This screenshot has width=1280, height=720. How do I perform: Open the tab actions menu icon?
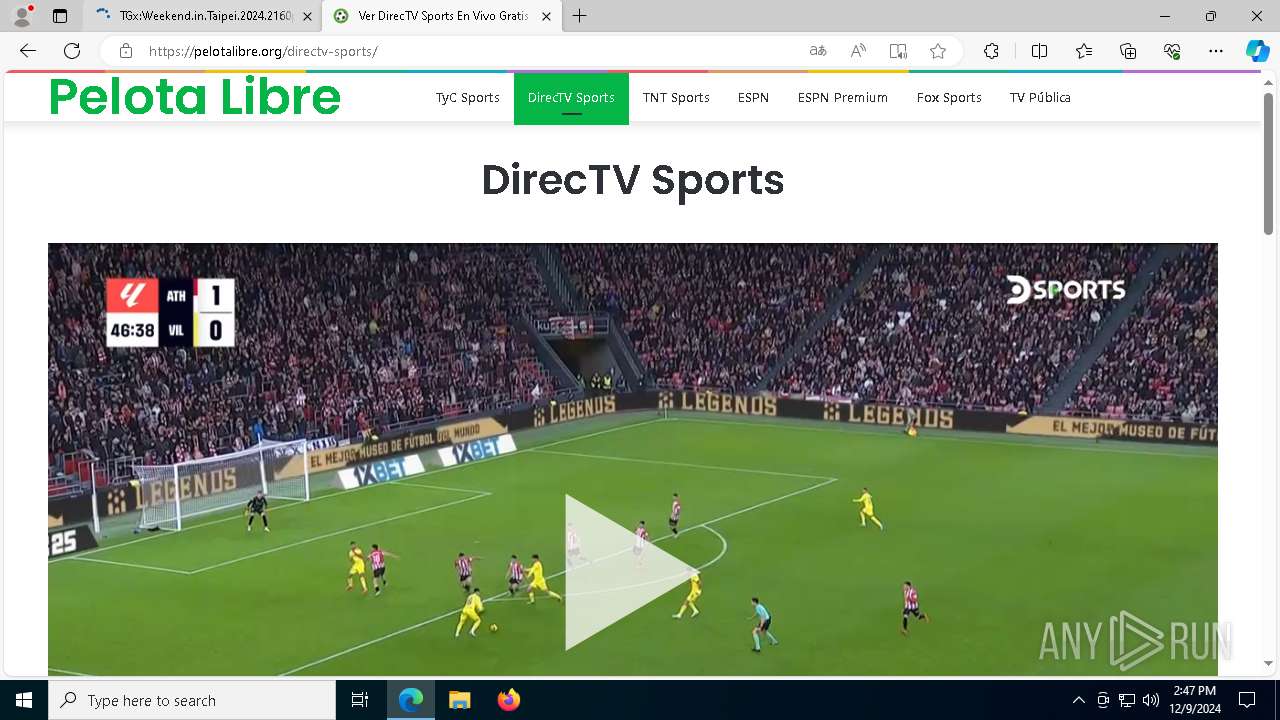(x=60, y=16)
